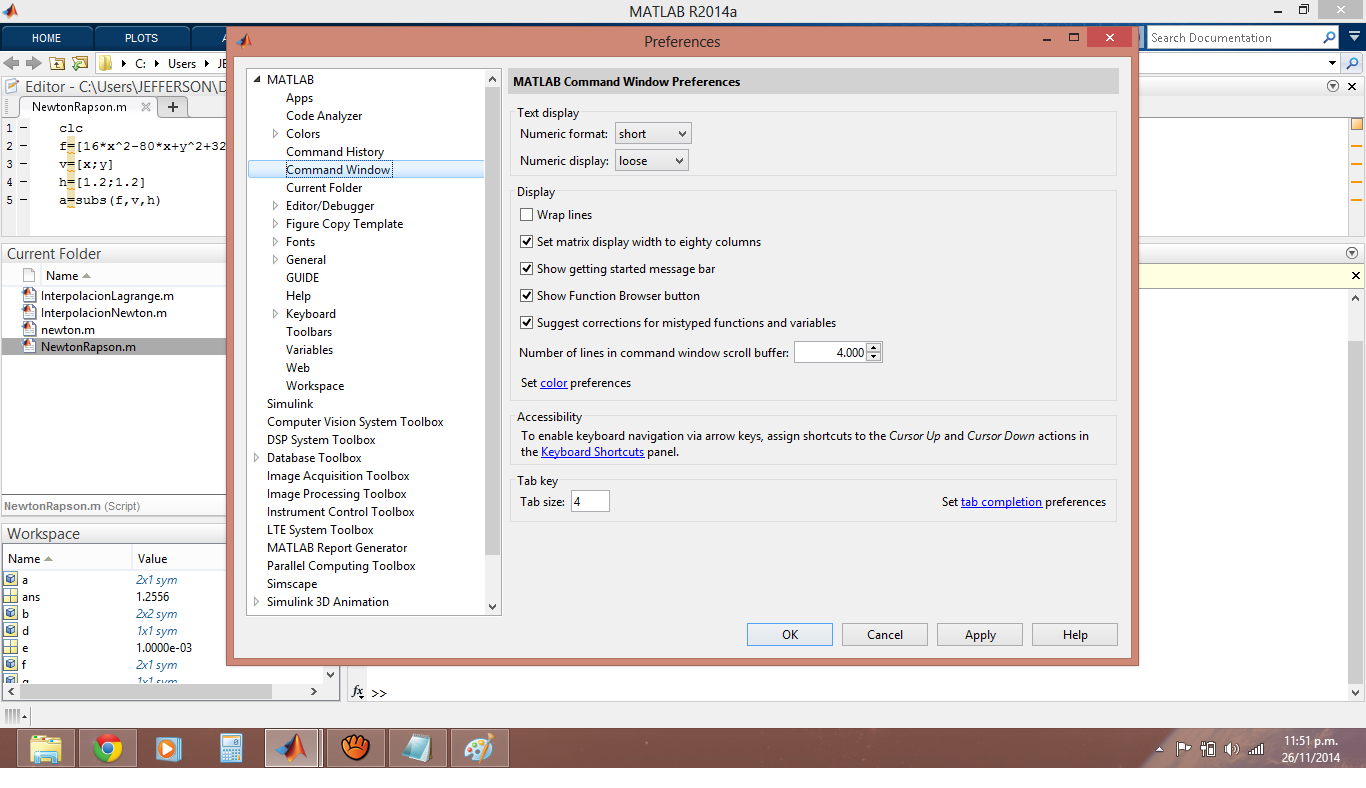Select the NewtonRapson.m editor tab
This screenshot has height=788, width=1366.
point(79,107)
